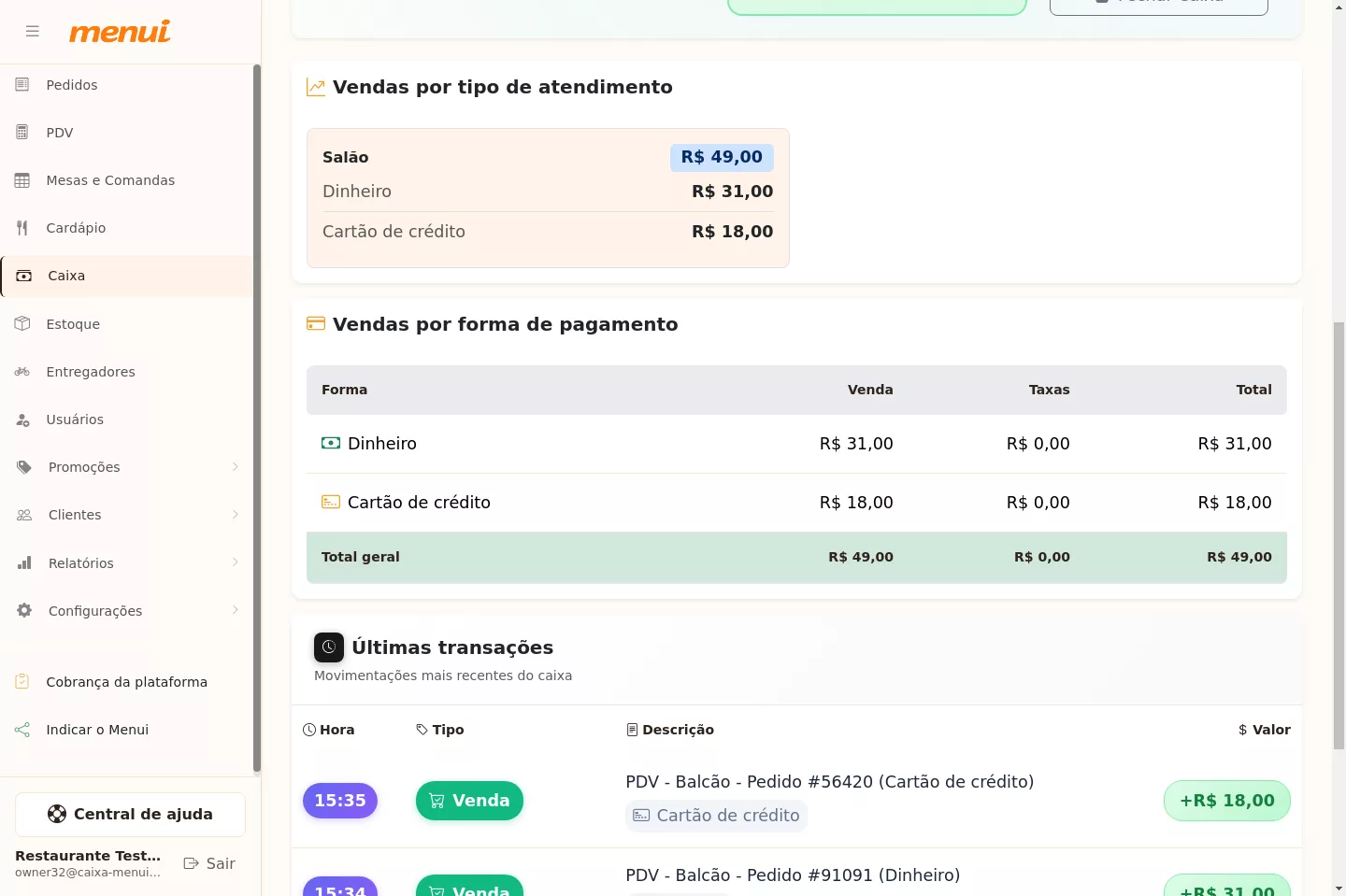Click the Estoque box icon

coord(22,324)
